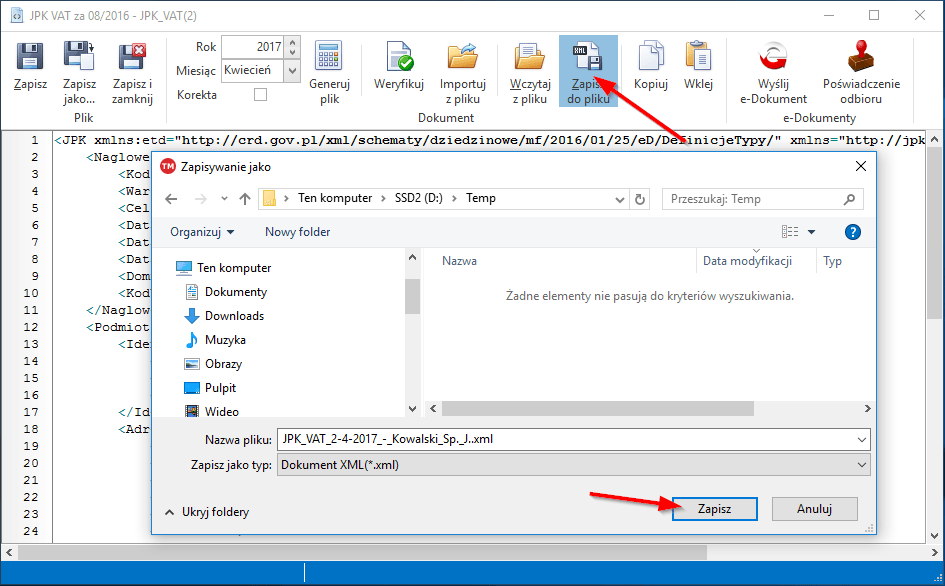945x586 pixels.
Task: Open the Organizuj dropdown menu
Action: (x=202, y=232)
